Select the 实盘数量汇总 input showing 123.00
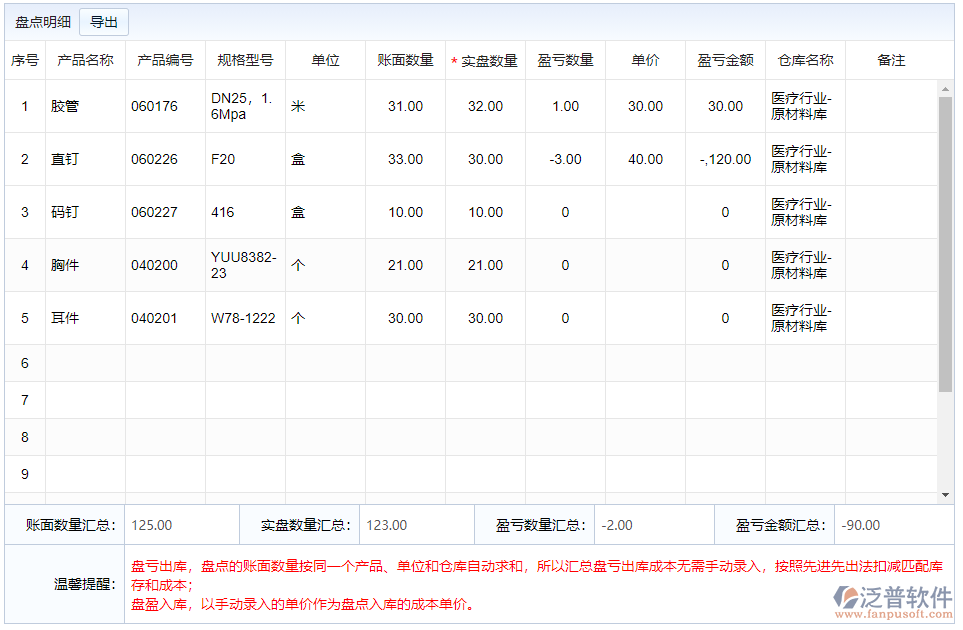The image size is (963, 630). [x=416, y=524]
